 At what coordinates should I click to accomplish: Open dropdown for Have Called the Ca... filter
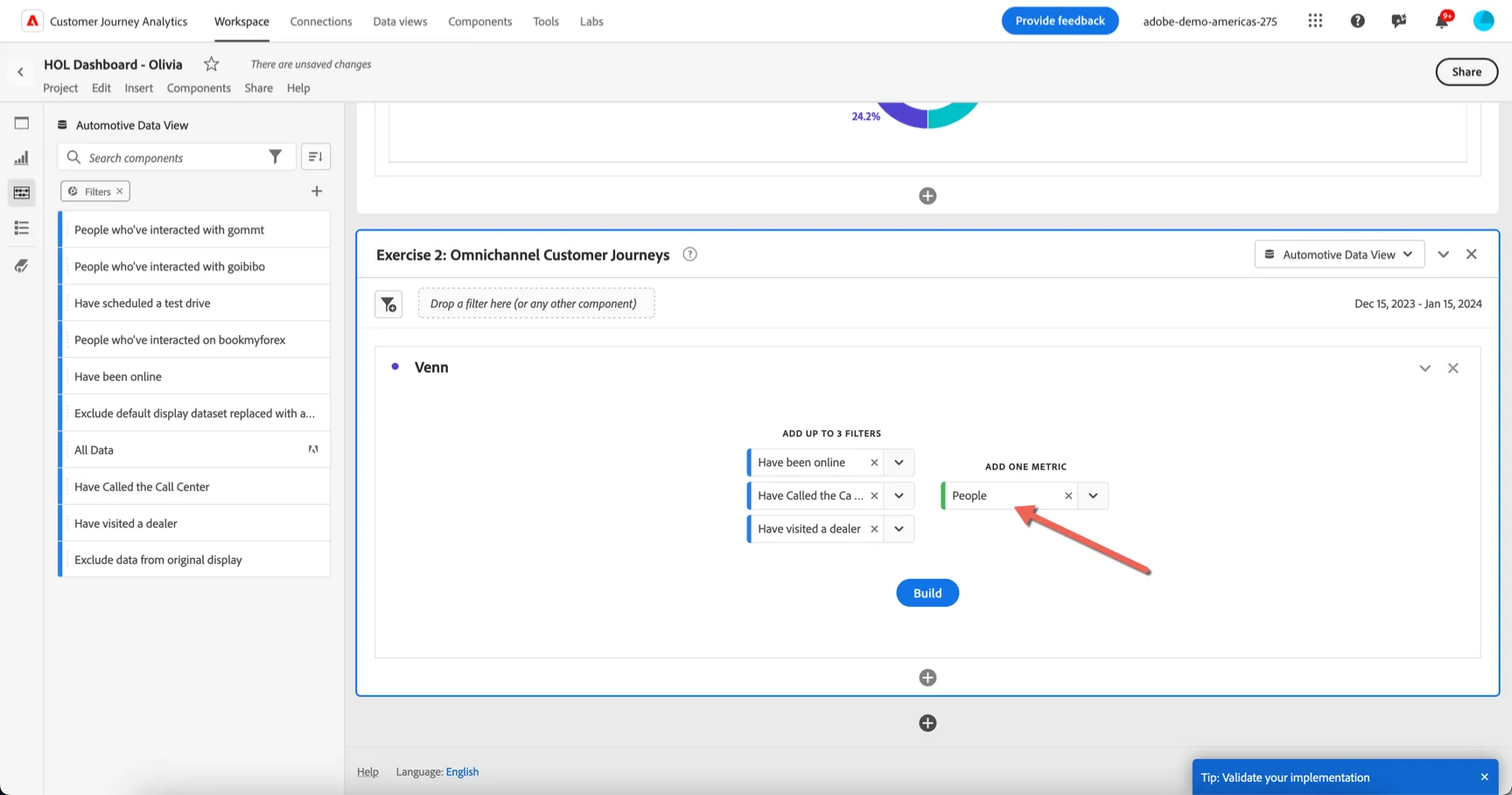899,496
